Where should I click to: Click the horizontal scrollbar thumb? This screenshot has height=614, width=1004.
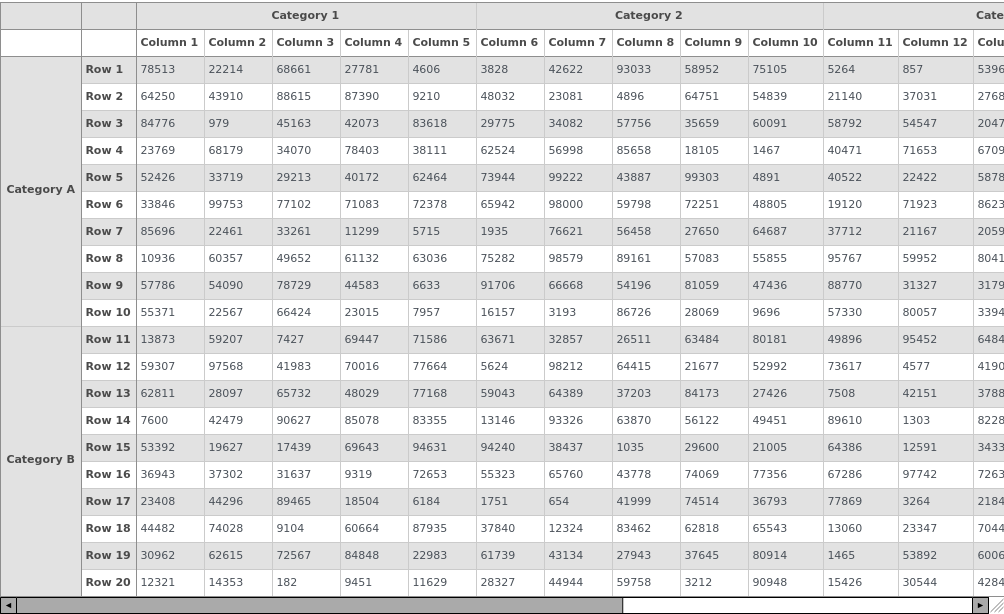coord(319,605)
